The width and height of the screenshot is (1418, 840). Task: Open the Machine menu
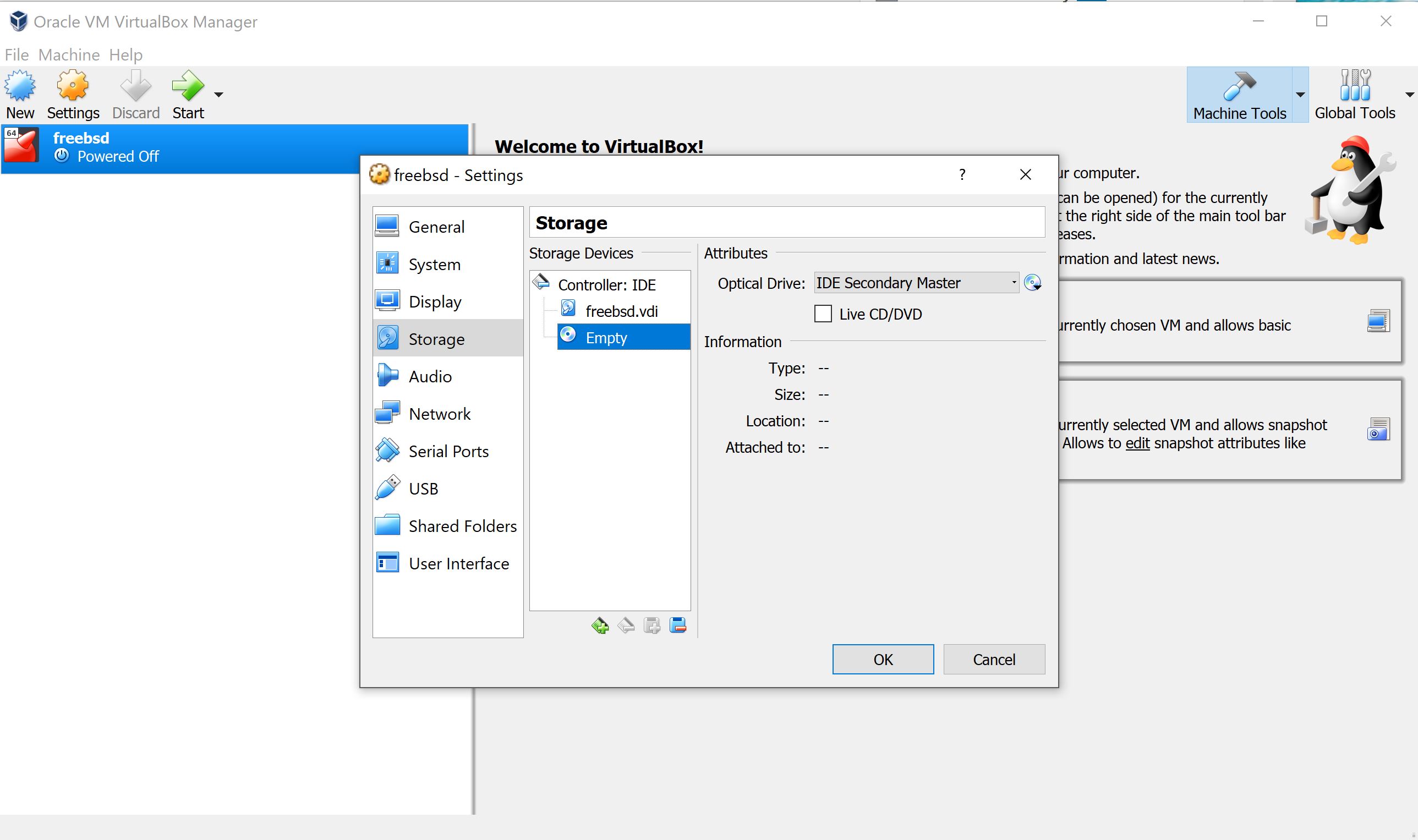click(68, 55)
